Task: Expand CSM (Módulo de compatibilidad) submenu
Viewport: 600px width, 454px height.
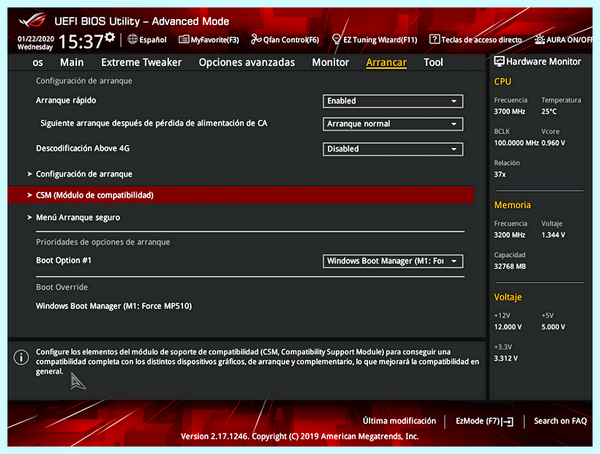Action: coord(241,195)
